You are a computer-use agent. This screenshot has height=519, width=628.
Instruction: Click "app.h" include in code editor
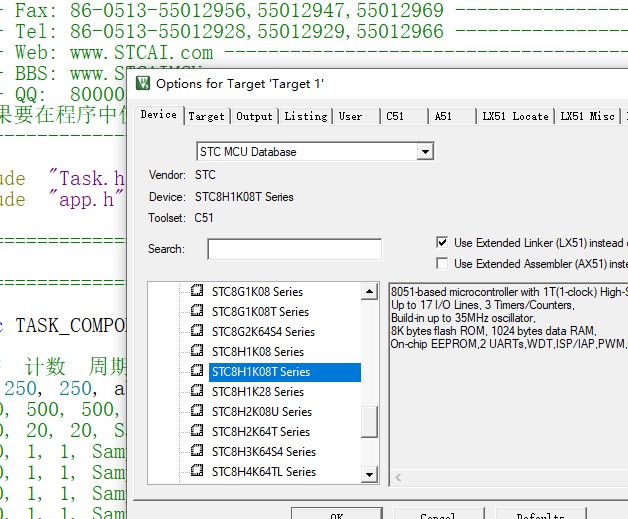87,199
